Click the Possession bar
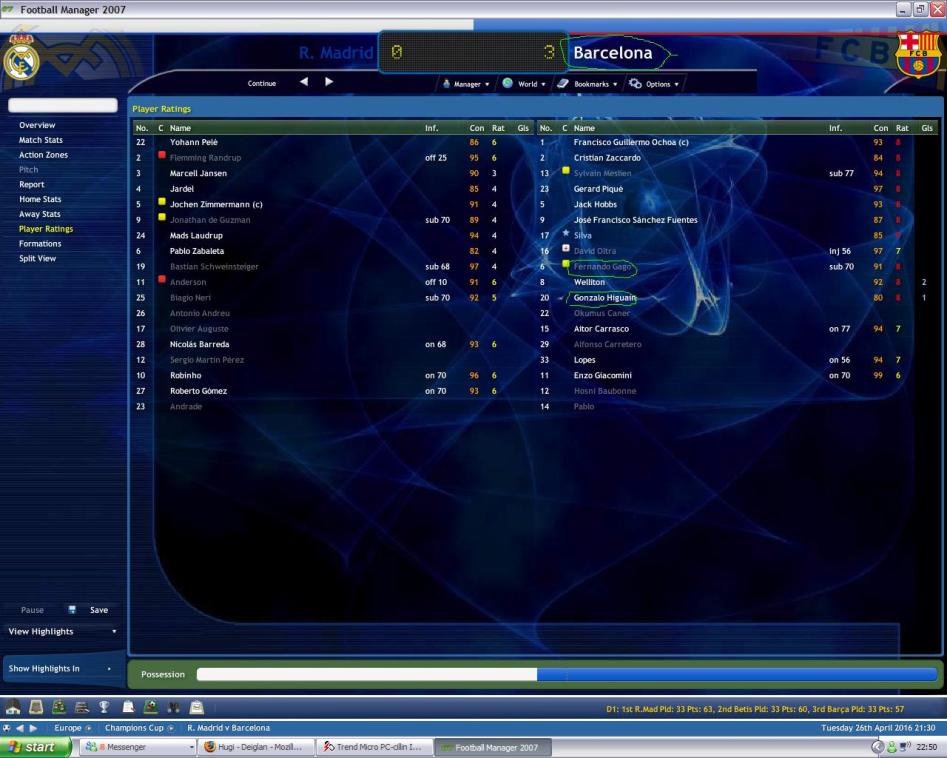Image resolution: width=947 pixels, height=758 pixels. coord(567,674)
